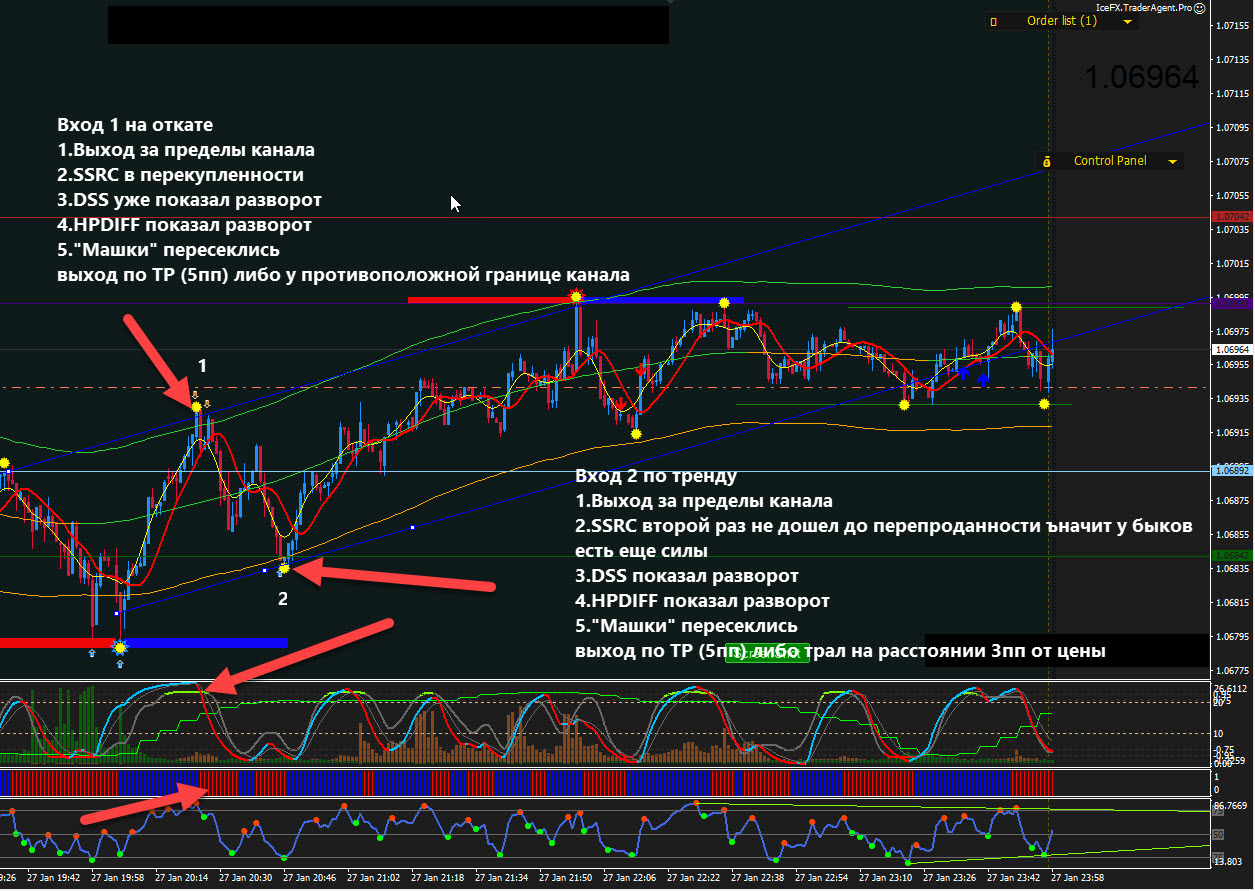Image resolution: width=1255 pixels, height=891 pixels.
Task: Click the Order list rectangle icon
Action: point(994,21)
